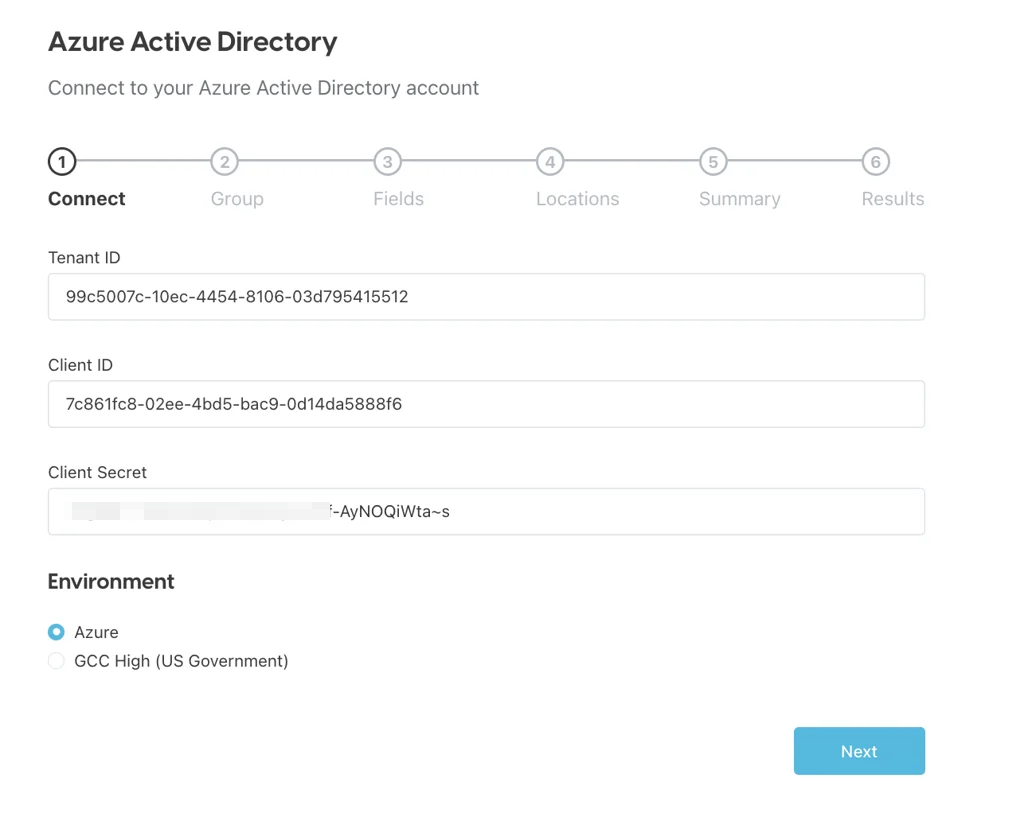1032x821 pixels.
Task: Choose Azure as the connection environment
Action: pyautogui.click(x=56, y=632)
